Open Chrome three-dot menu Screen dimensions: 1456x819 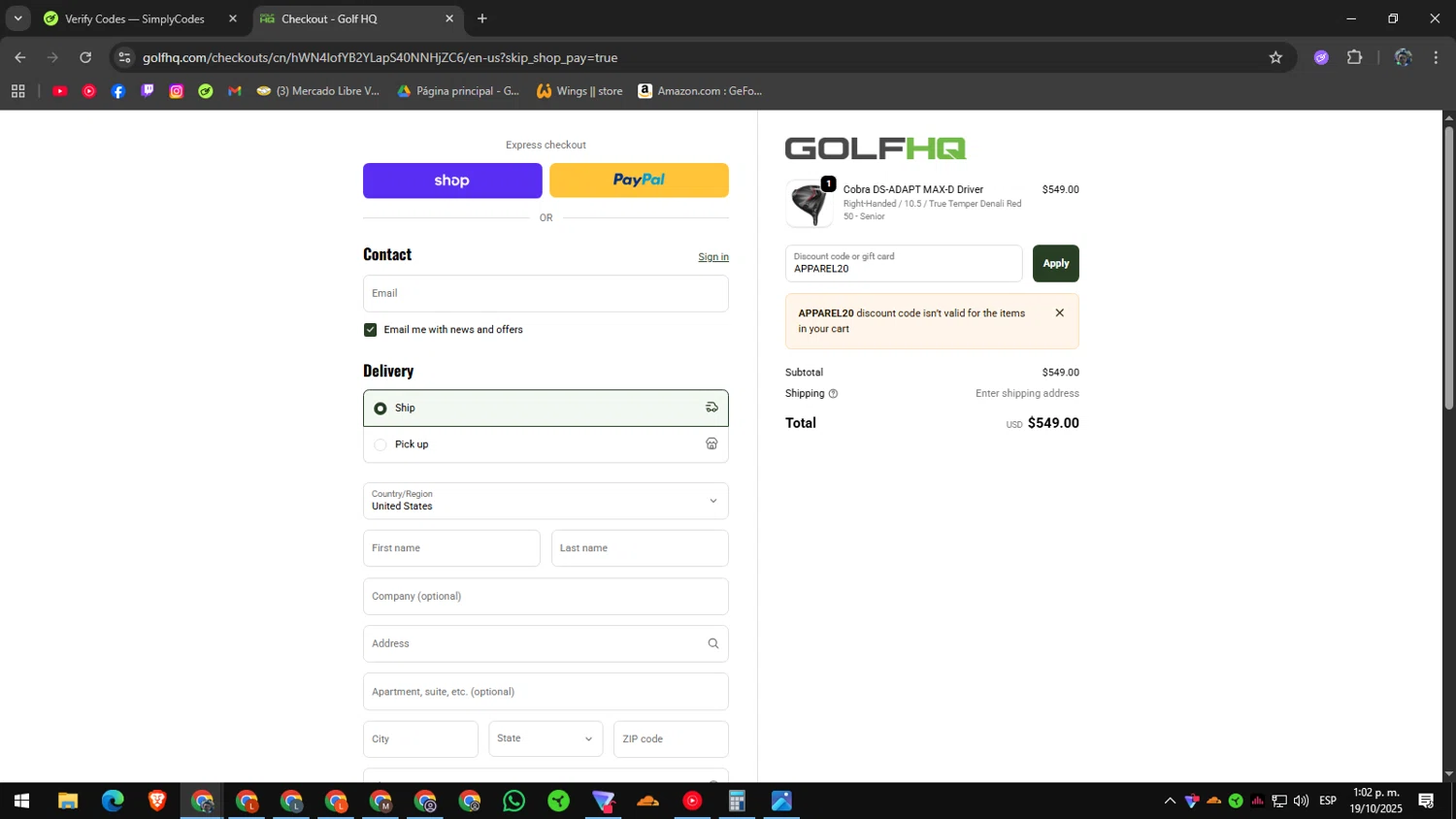coord(1436,57)
